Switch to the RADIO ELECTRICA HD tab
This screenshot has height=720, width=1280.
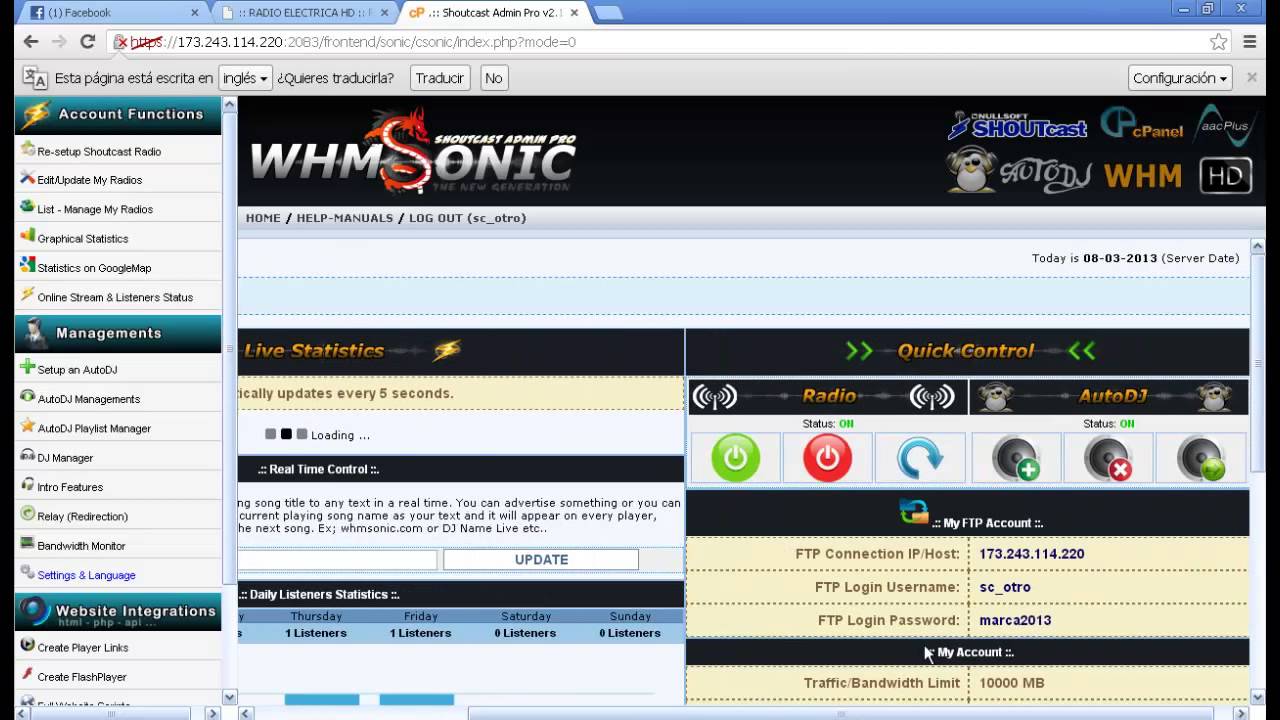(303, 13)
